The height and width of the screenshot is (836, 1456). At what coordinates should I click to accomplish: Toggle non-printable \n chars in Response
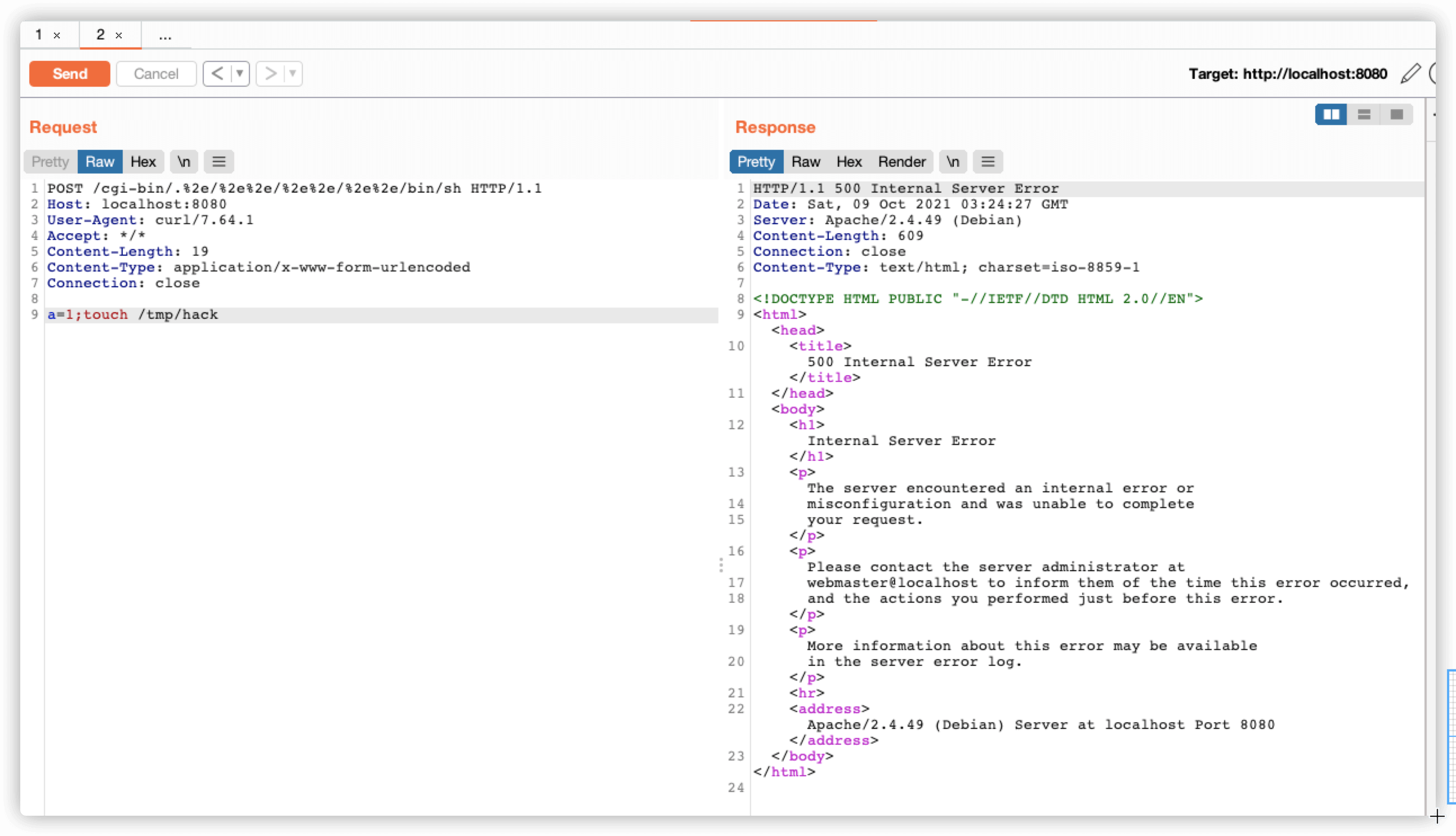pyautogui.click(x=952, y=162)
